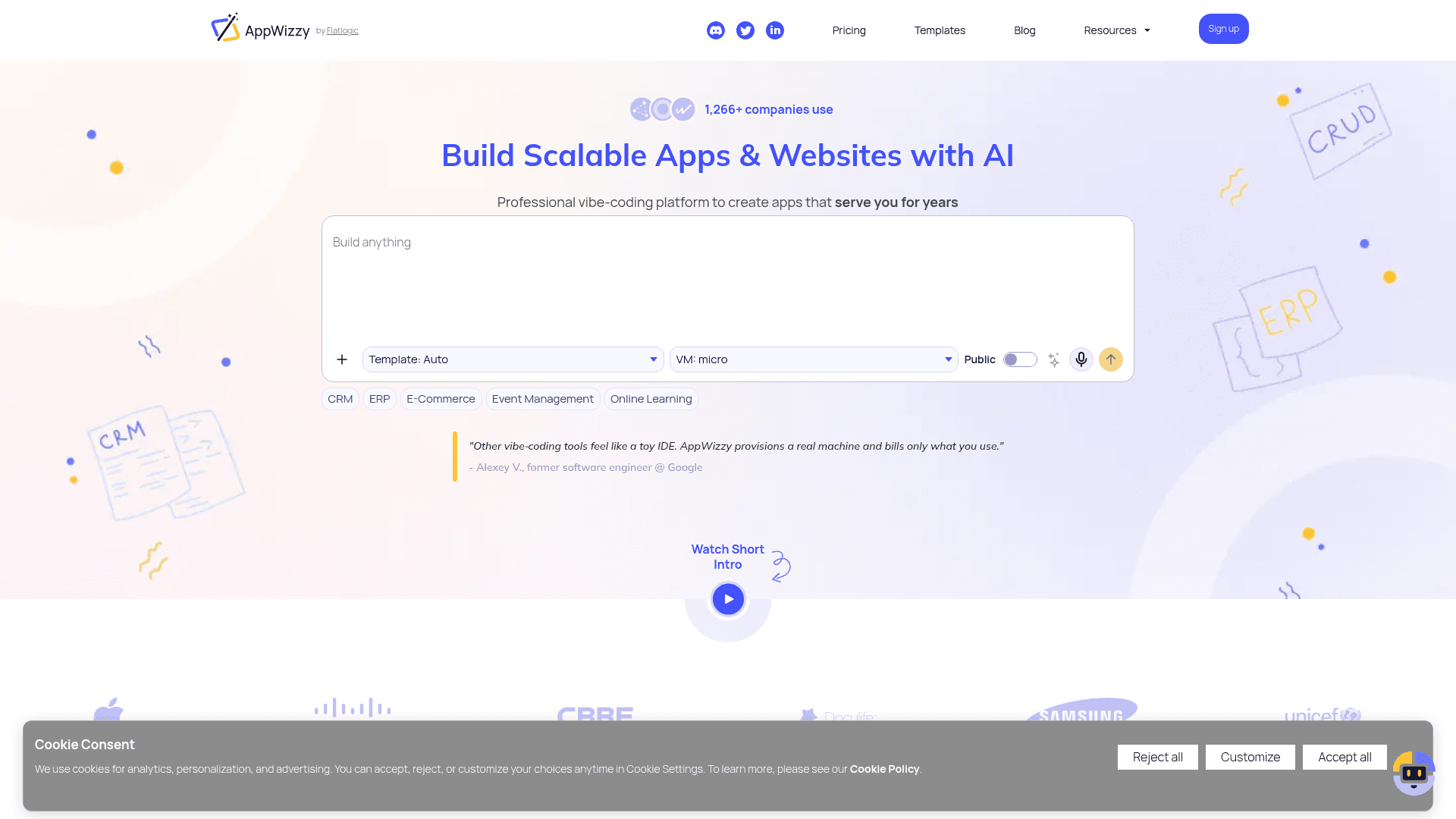Open the LinkedIn social icon
This screenshot has width=1456, height=819.
(x=775, y=30)
